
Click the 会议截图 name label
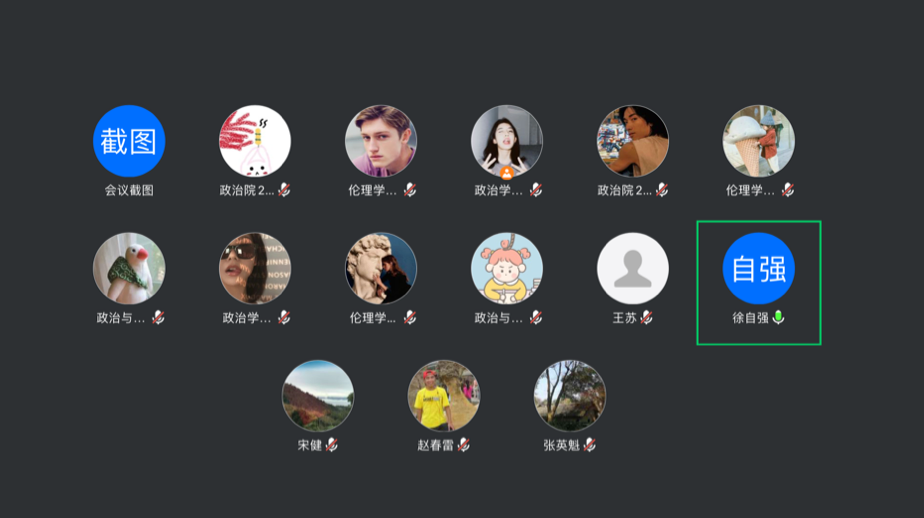click(129, 190)
